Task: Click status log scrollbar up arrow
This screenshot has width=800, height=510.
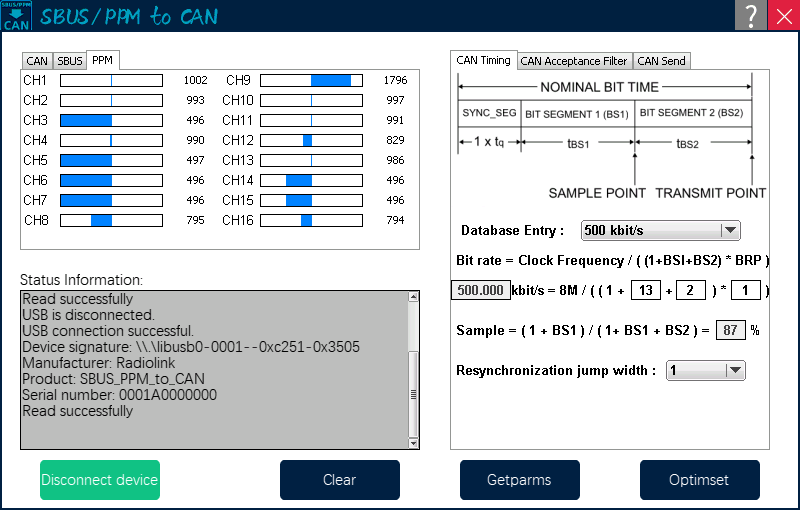Action: tap(413, 298)
